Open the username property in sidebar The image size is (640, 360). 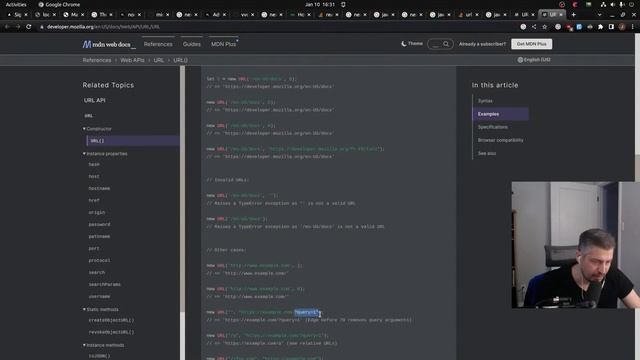pos(99,296)
